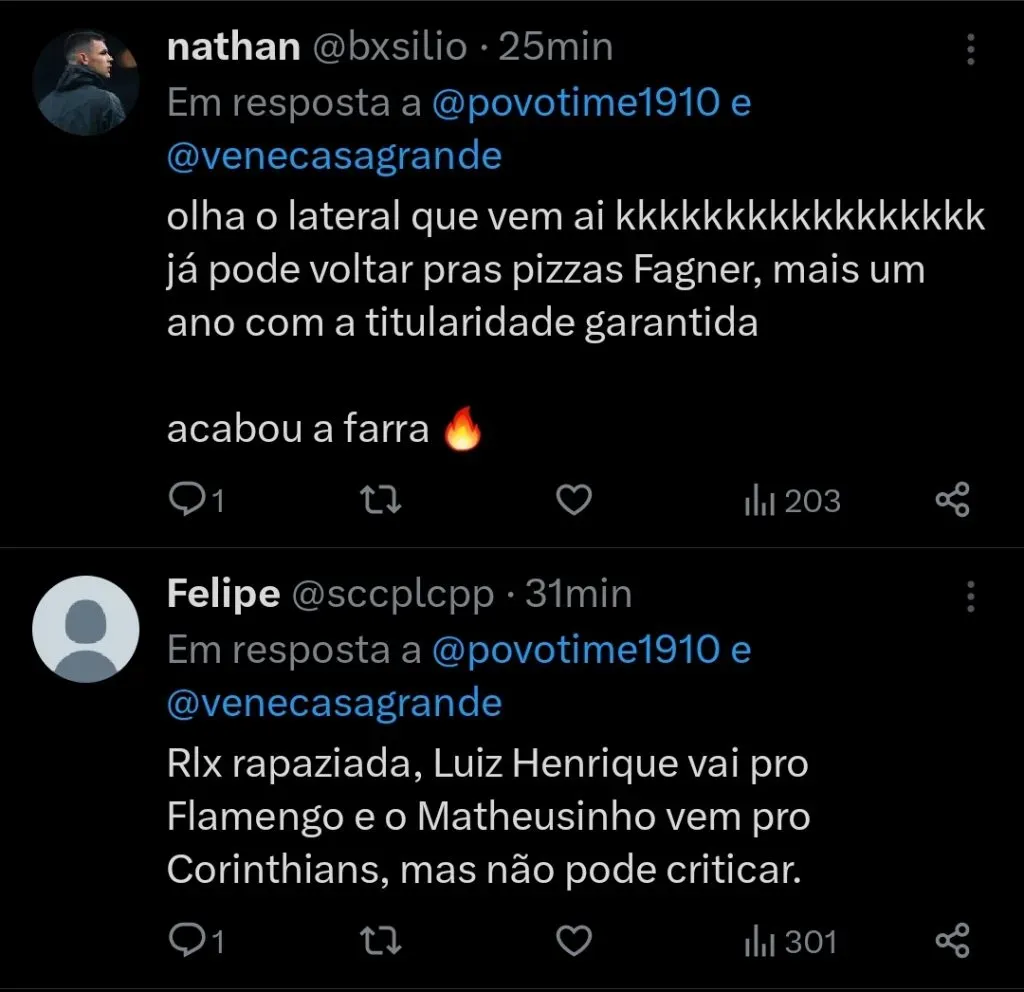Open the more options menu on Felipe's tweet
Viewport: 1024px width, 992px height.
(969, 597)
